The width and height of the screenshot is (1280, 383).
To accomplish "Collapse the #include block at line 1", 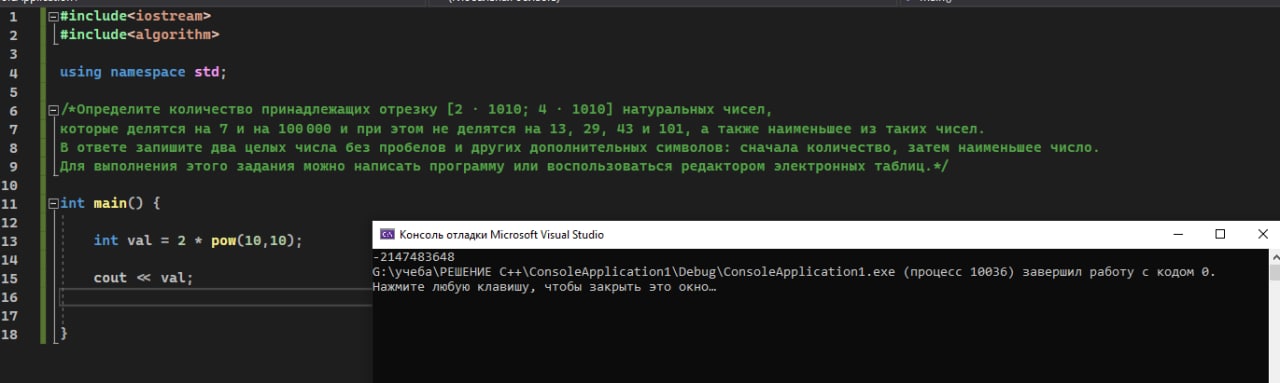I will tap(53, 16).
